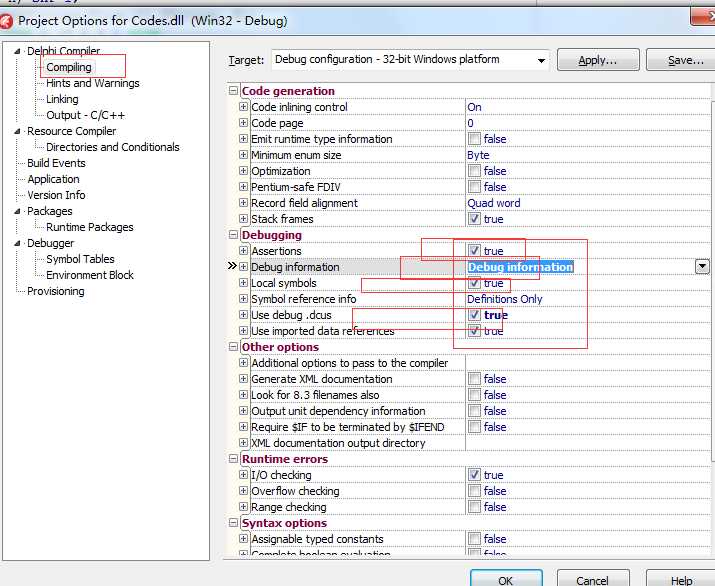Toggle Assignable typed constants checkbox
The image size is (715, 586).
(x=474, y=539)
